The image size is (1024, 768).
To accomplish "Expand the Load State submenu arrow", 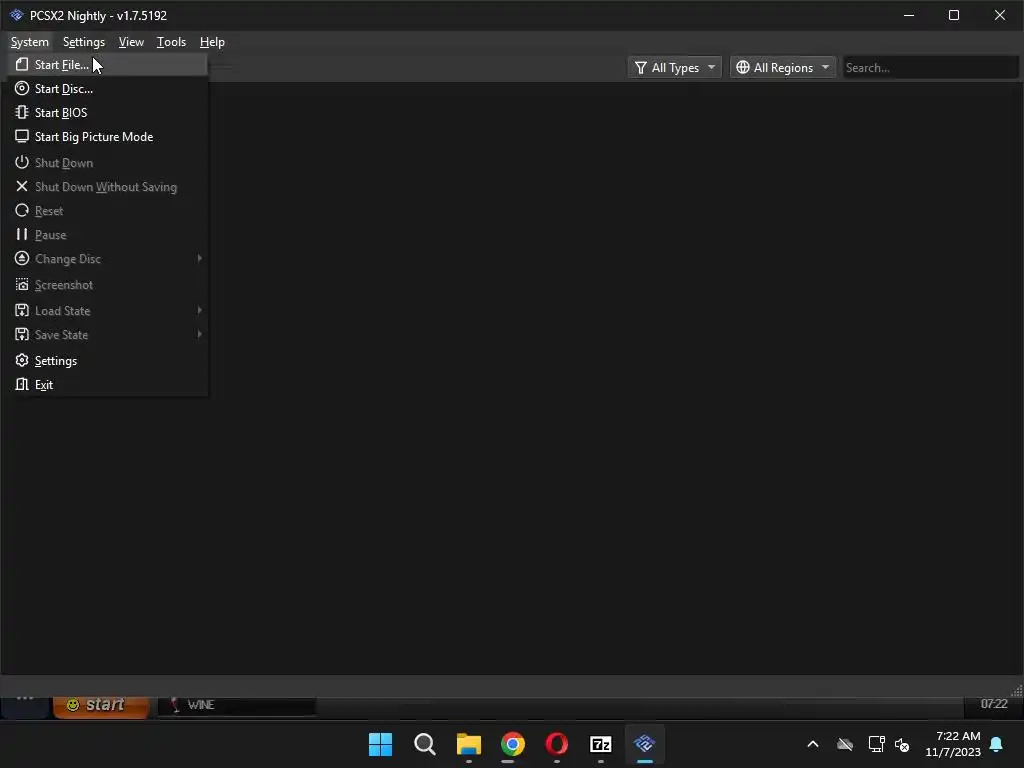I will pyautogui.click(x=199, y=310).
